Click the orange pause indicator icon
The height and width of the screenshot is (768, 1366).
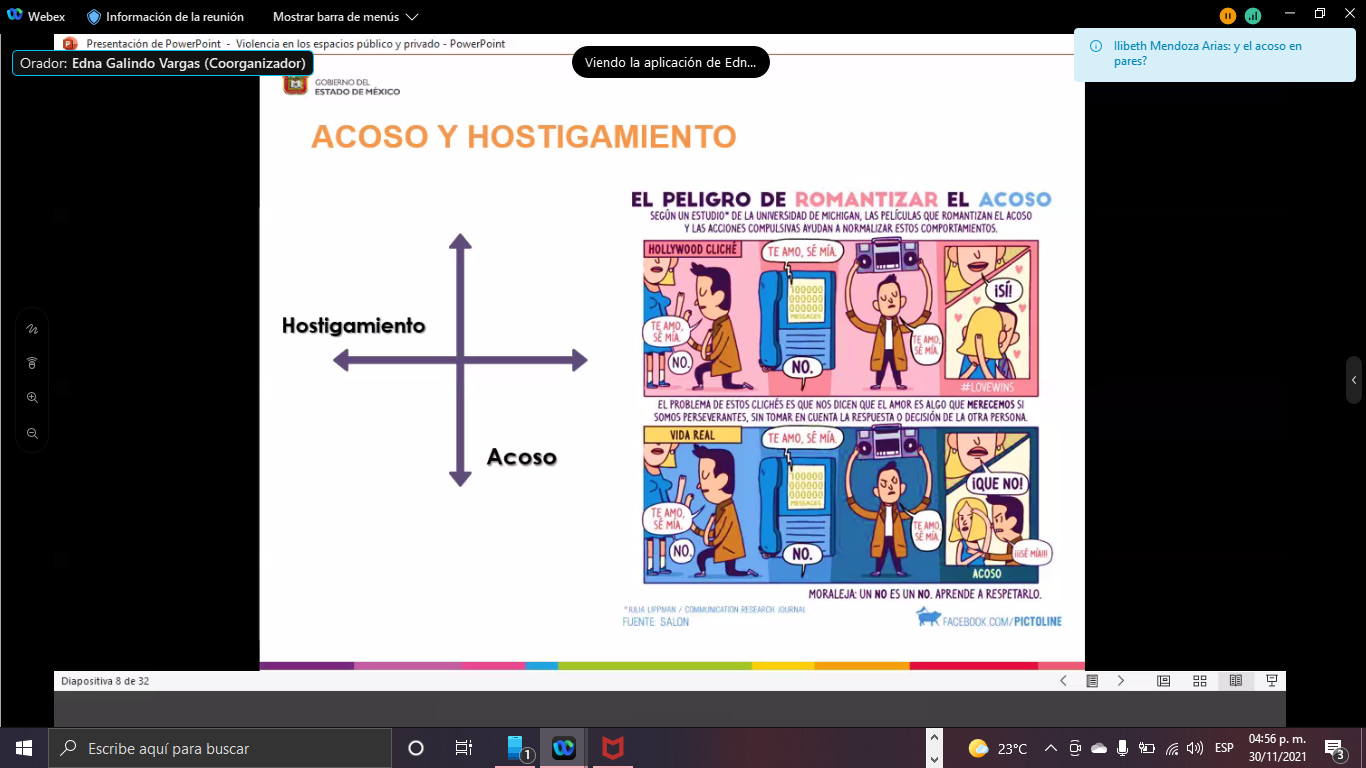pyautogui.click(x=1228, y=16)
